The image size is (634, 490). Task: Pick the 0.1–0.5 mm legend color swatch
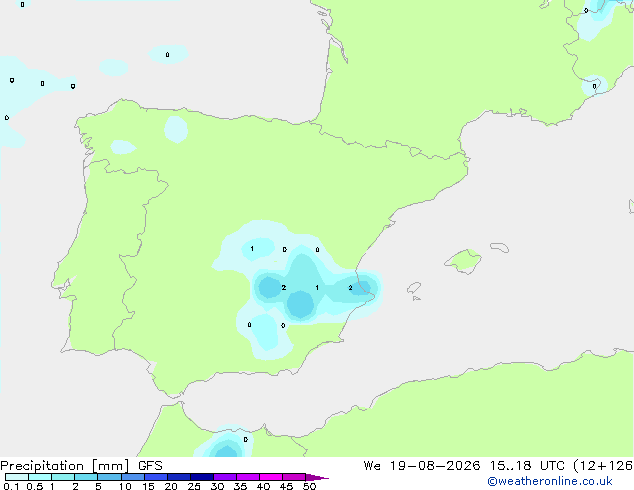pyautogui.click(x=17, y=477)
